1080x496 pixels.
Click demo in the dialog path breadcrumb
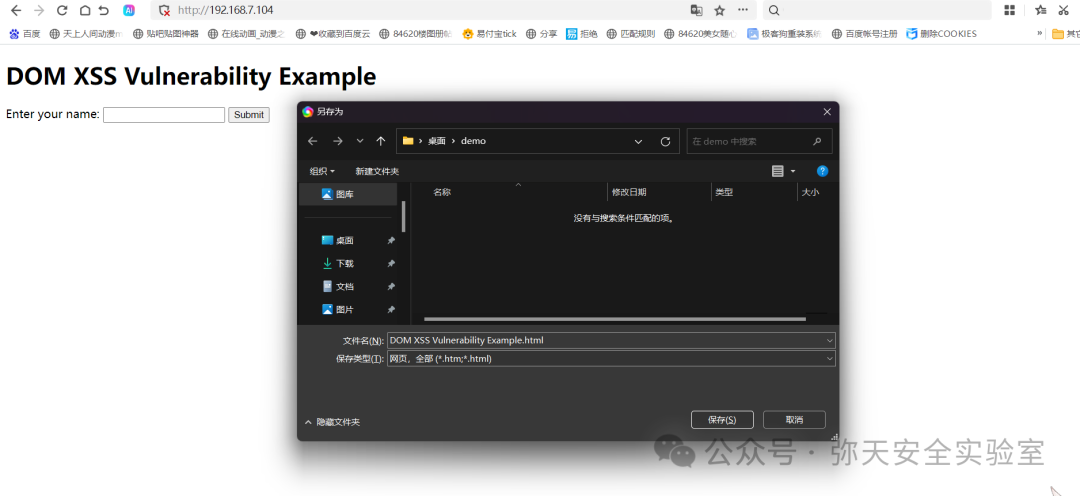(473, 141)
